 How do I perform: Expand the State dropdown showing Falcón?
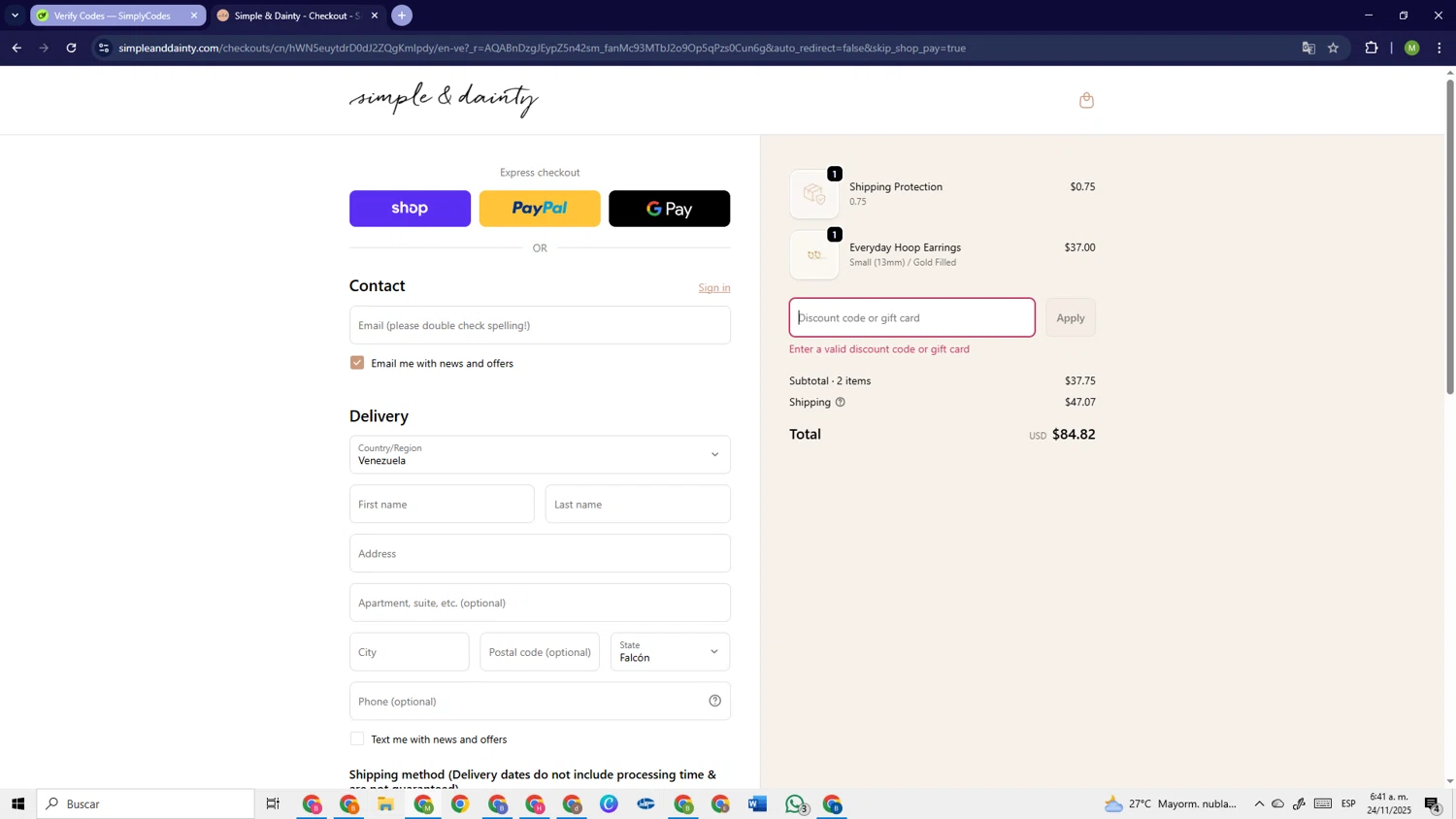coord(670,652)
